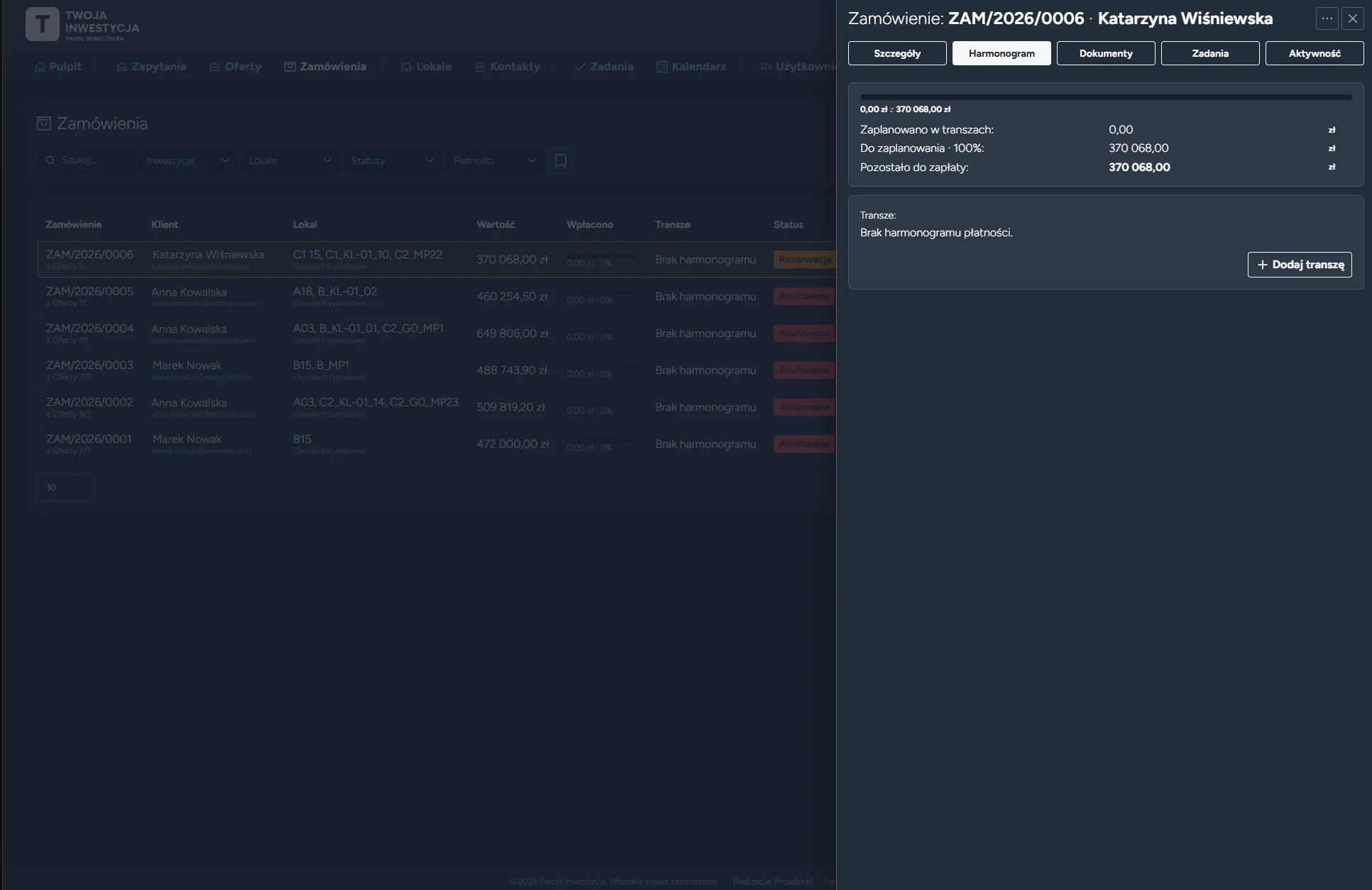The image size is (1372, 890).
Task: Expand the Inwestycje filter dropdown
Action: click(187, 160)
